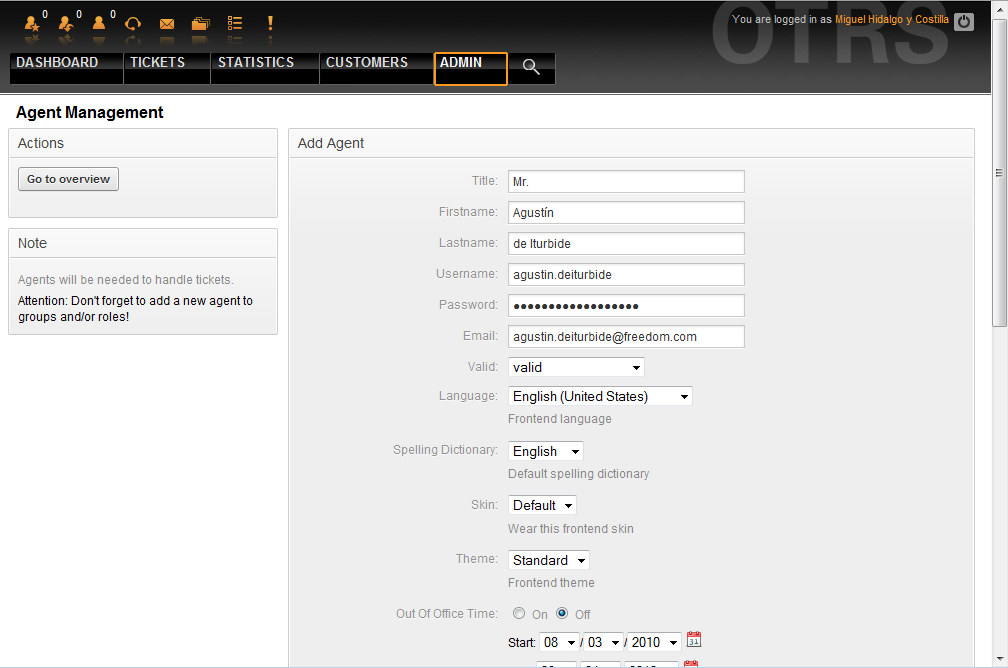Switch to the Tickets menu
The height and width of the screenshot is (668, 1008).
158,63
